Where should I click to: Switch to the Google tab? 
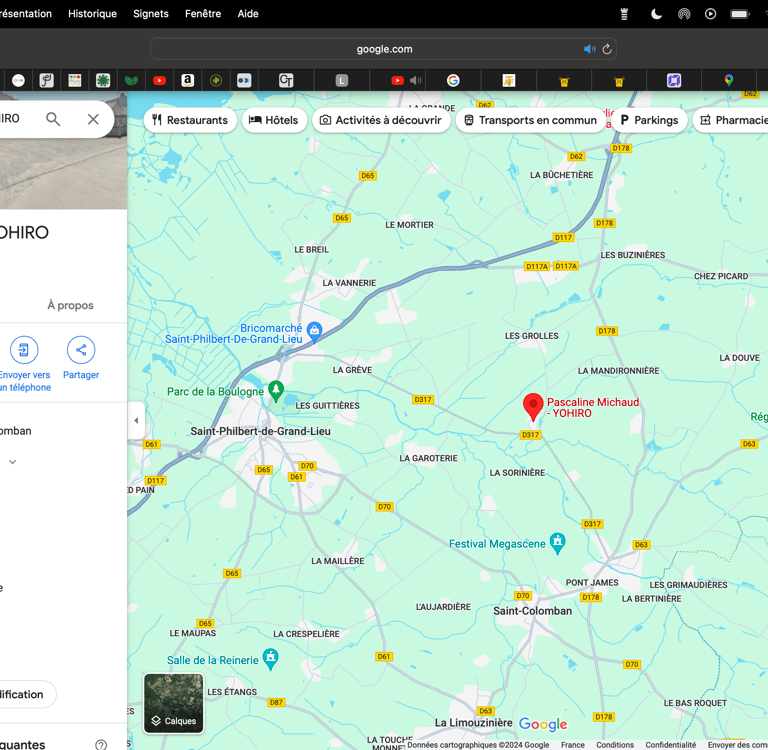[x=453, y=80]
